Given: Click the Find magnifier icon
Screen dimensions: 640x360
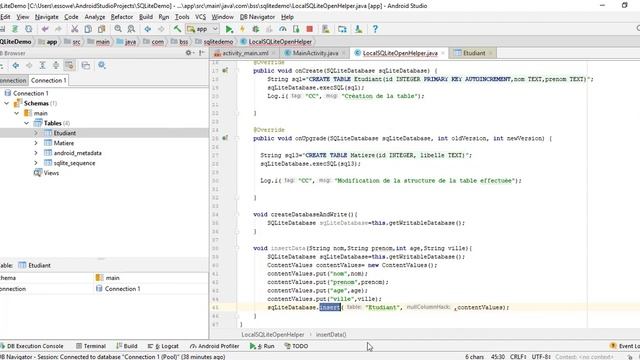Looking at the screenshot, I should coord(118,29).
